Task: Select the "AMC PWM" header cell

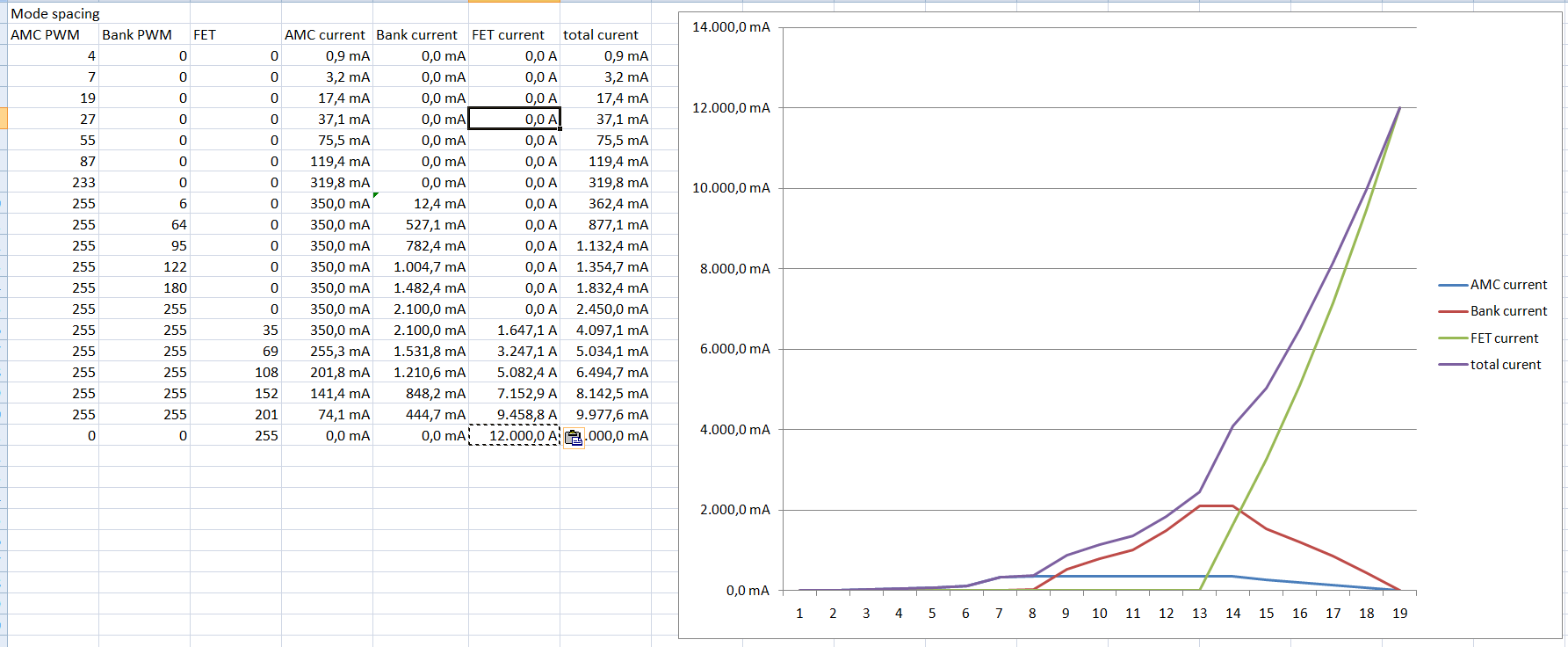Action: pyautogui.click(x=46, y=35)
